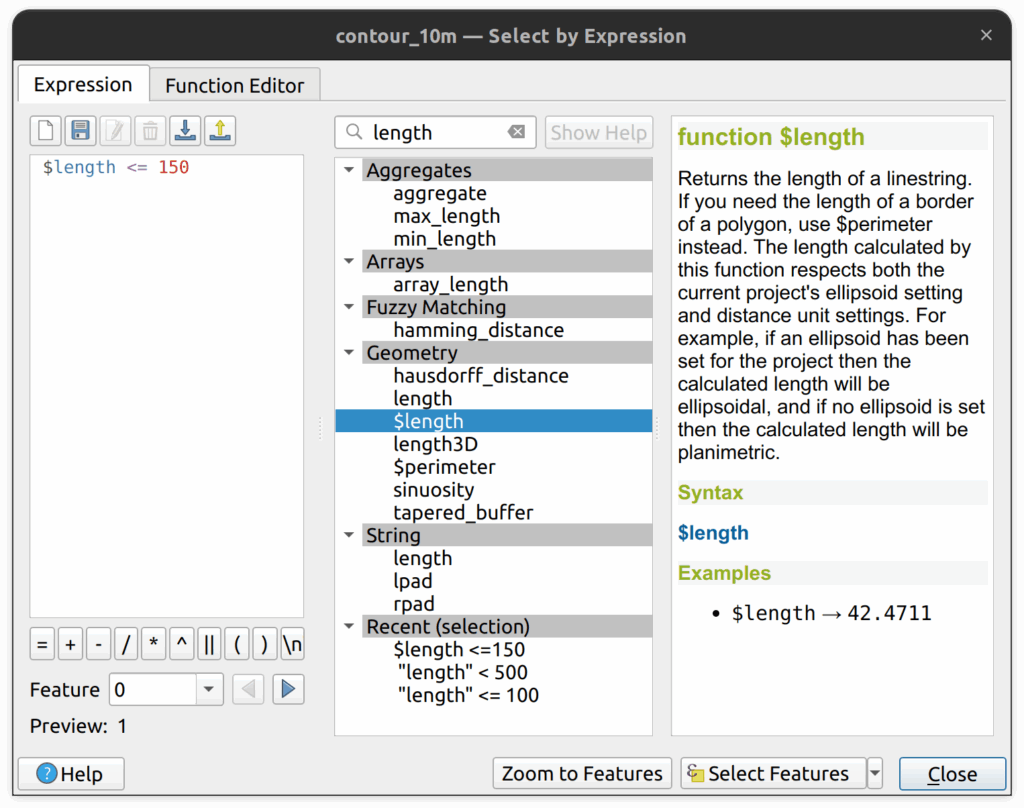Click the Aggregates group header
The image size is (1024, 808).
coord(507,170)
